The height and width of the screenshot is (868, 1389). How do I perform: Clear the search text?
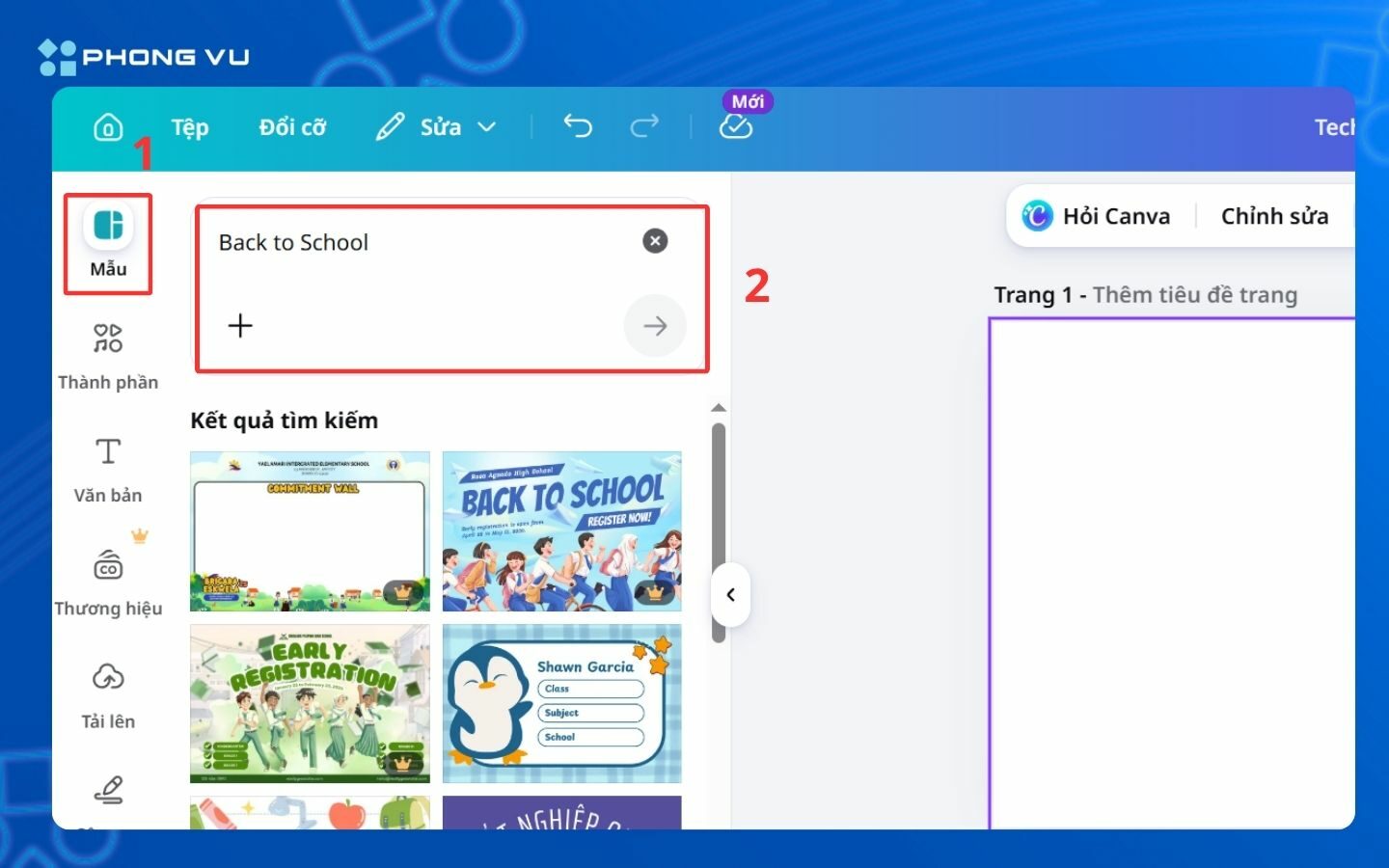pyautogui.click(x=655, y=241)
